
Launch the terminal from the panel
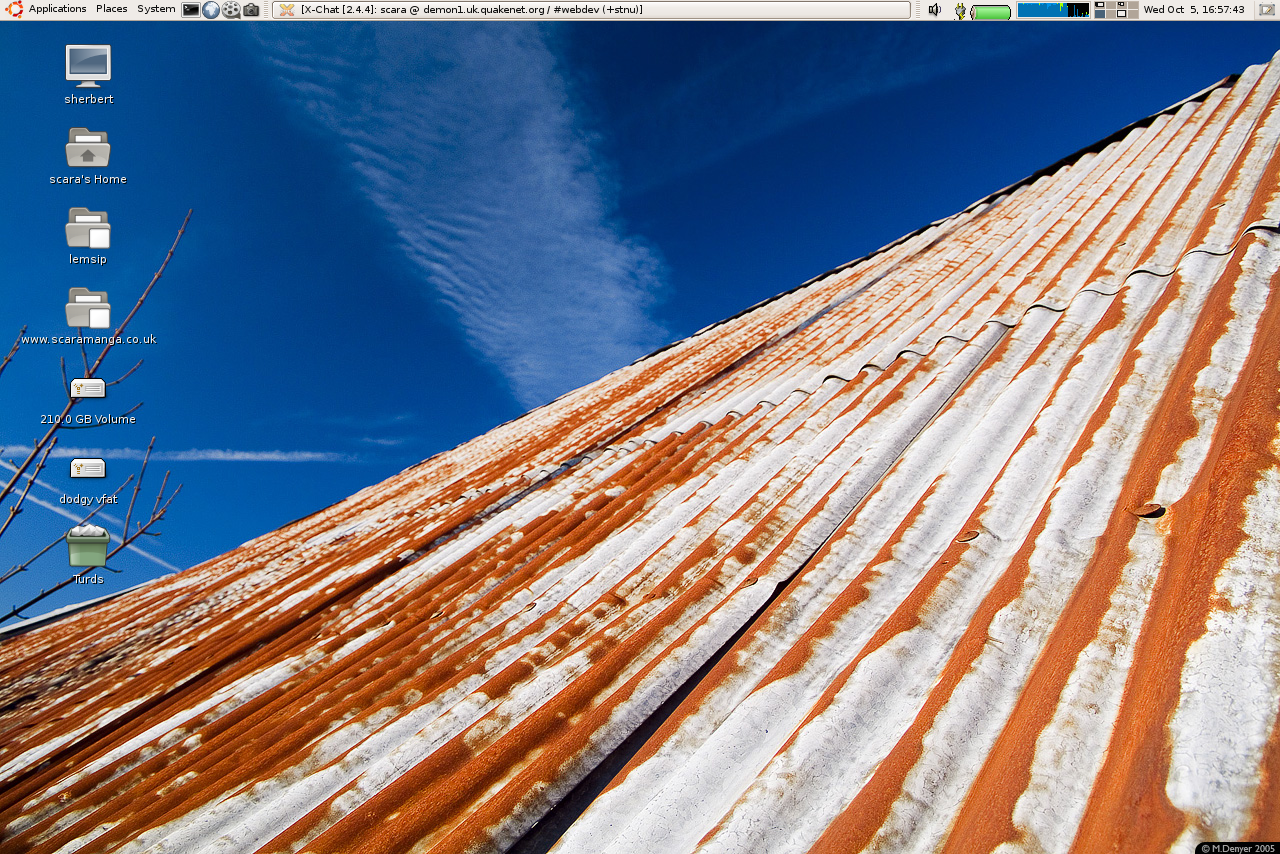[x=191, y=10]
